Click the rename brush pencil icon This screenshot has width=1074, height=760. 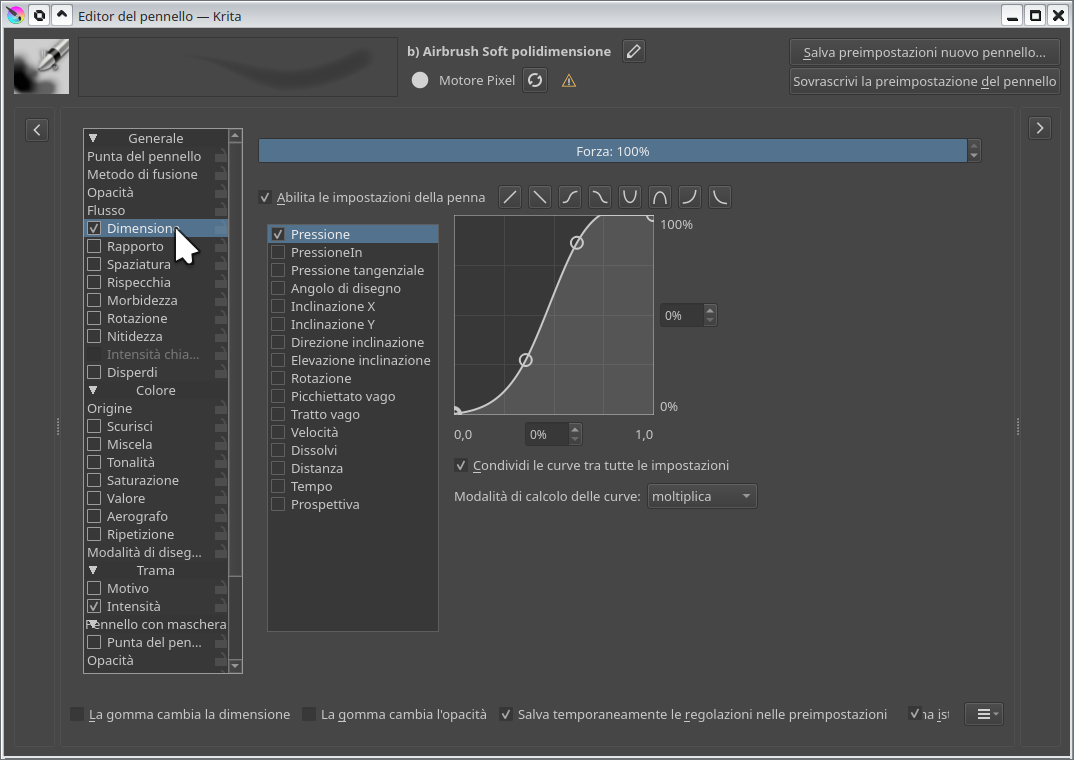634,51
